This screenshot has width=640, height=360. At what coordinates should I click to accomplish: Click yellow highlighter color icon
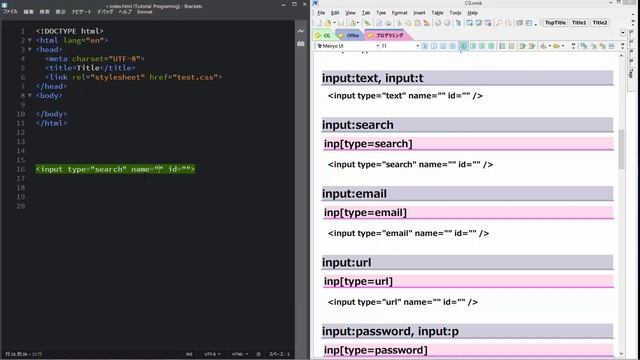click(556, 46)
